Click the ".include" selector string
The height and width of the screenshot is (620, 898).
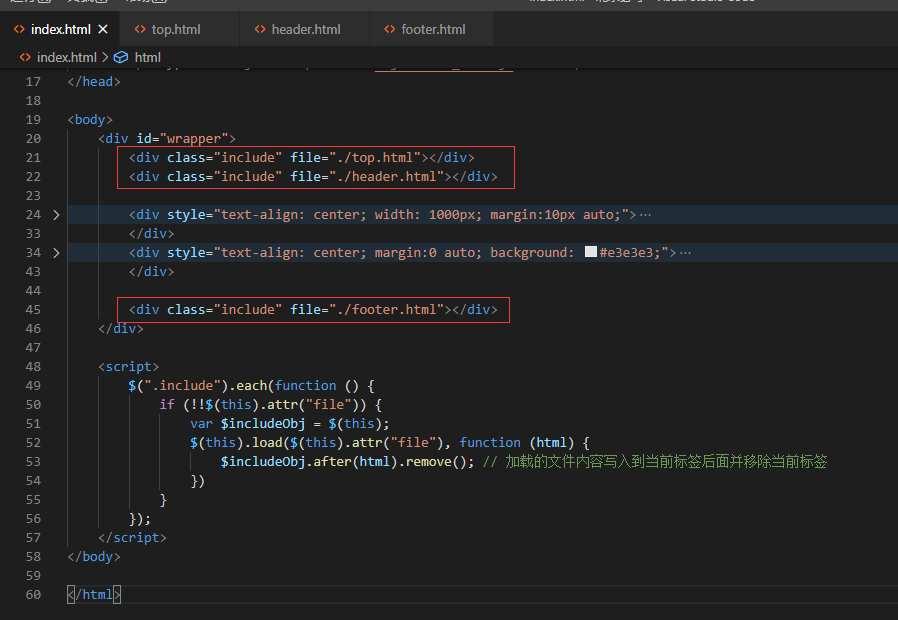pyautogui.click(x=182, y=386)
